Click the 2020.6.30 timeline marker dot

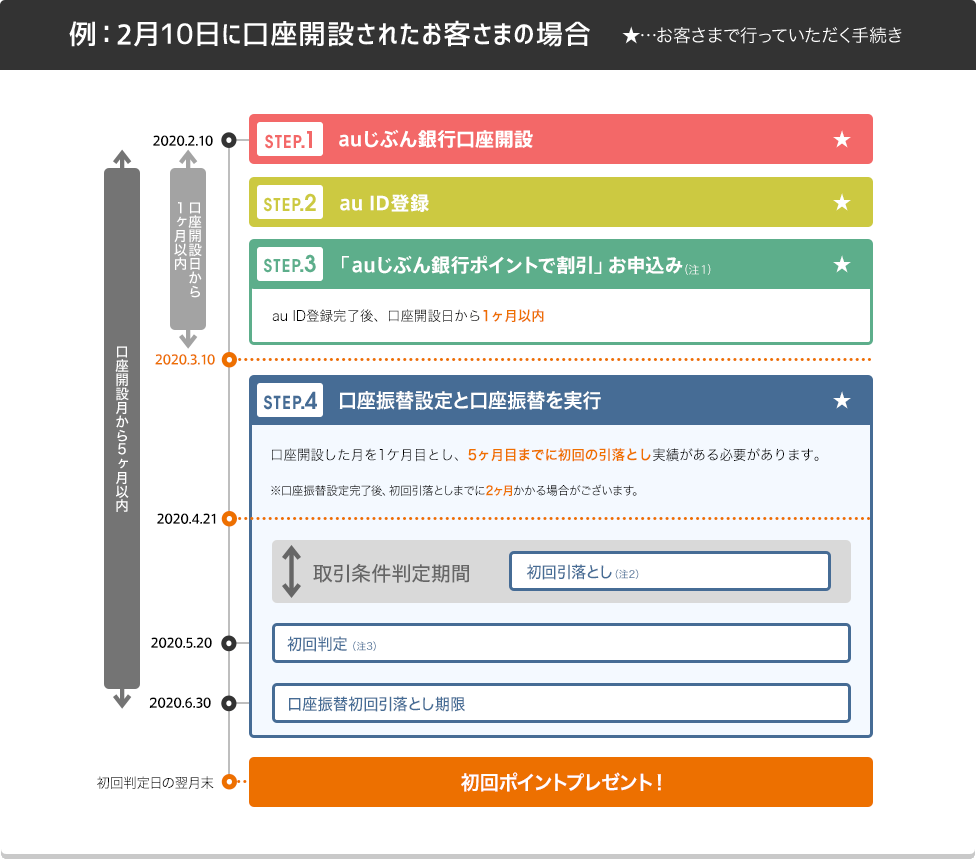click(229, 703)
